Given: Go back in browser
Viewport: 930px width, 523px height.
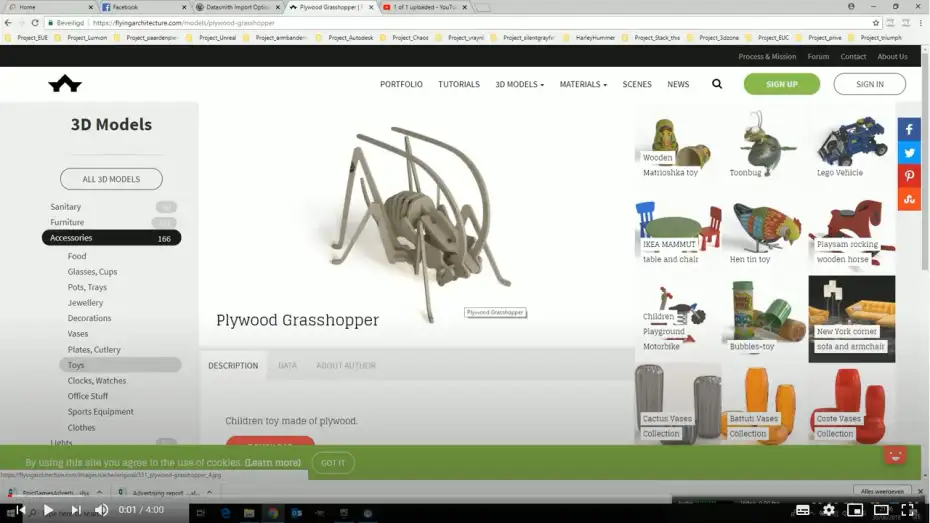Looking at the screenshot, I should [8, 23].
